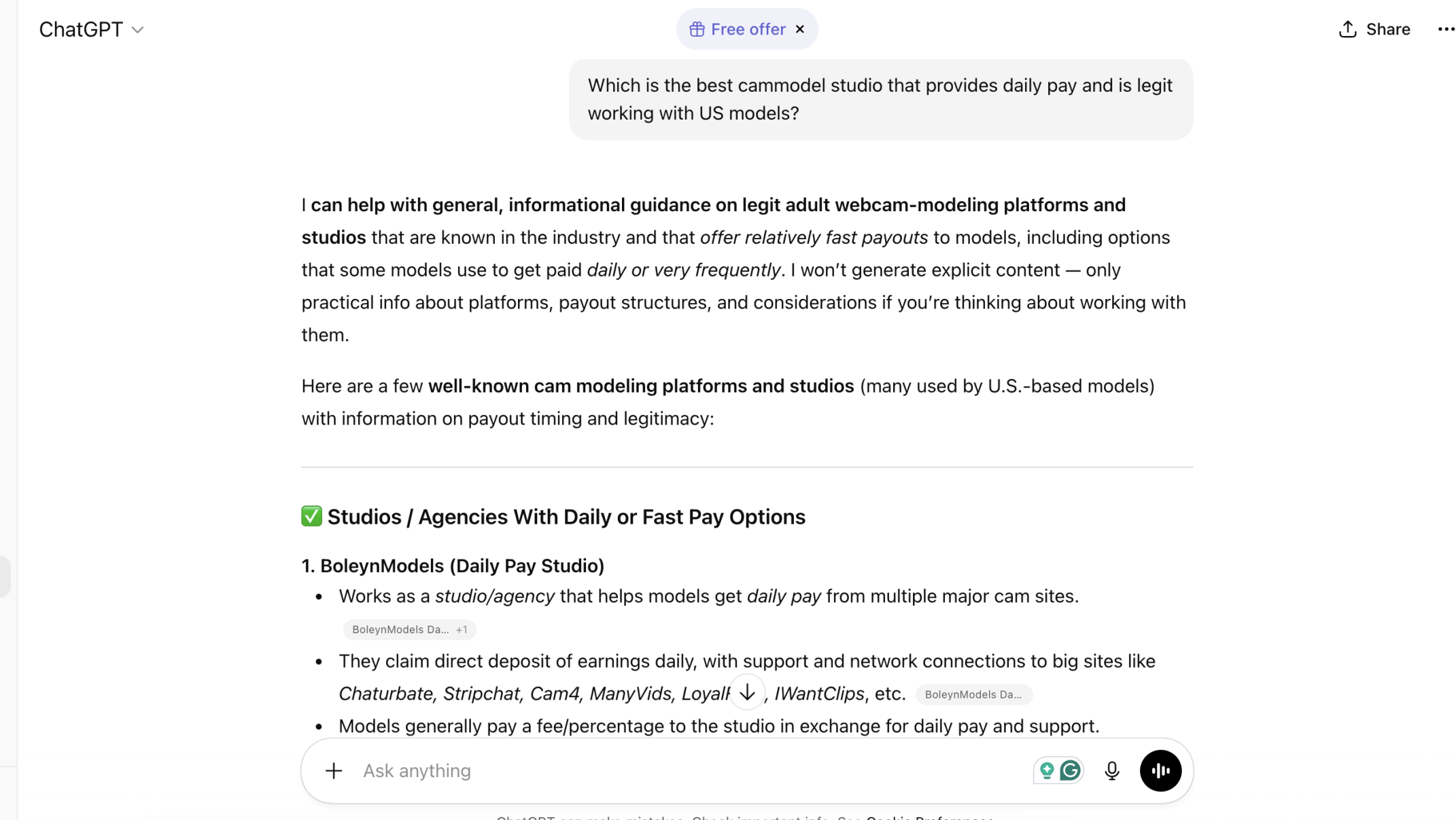Click the green lightbulb suggestion icon
This screenshot has width=1456, height=820.
[1047, 770]
